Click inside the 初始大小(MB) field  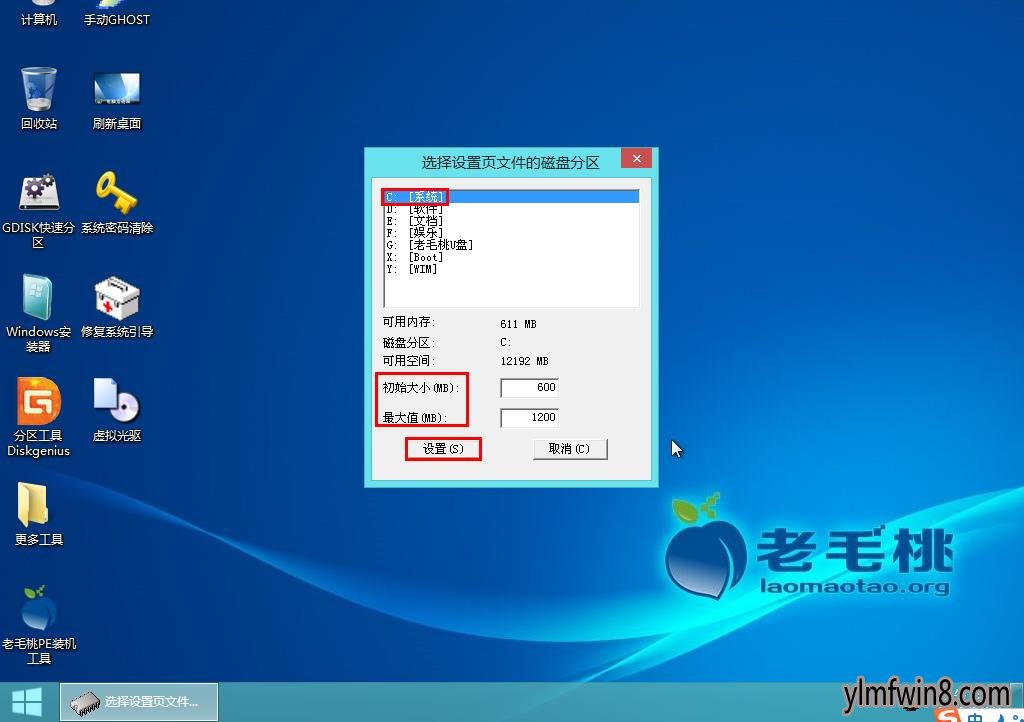(528, 387)
